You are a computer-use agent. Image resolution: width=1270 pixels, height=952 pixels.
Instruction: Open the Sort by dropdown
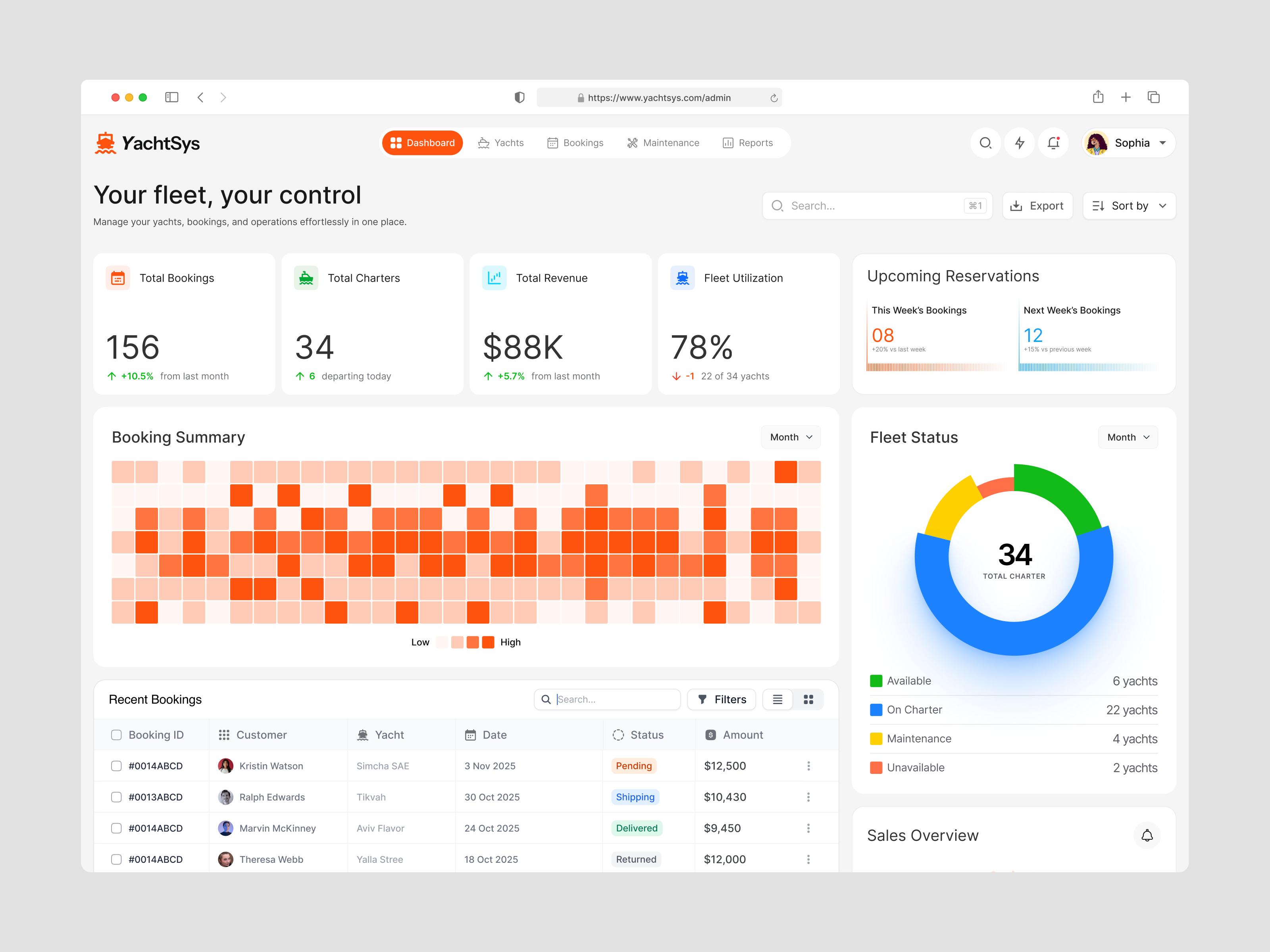click(1129, 206)
